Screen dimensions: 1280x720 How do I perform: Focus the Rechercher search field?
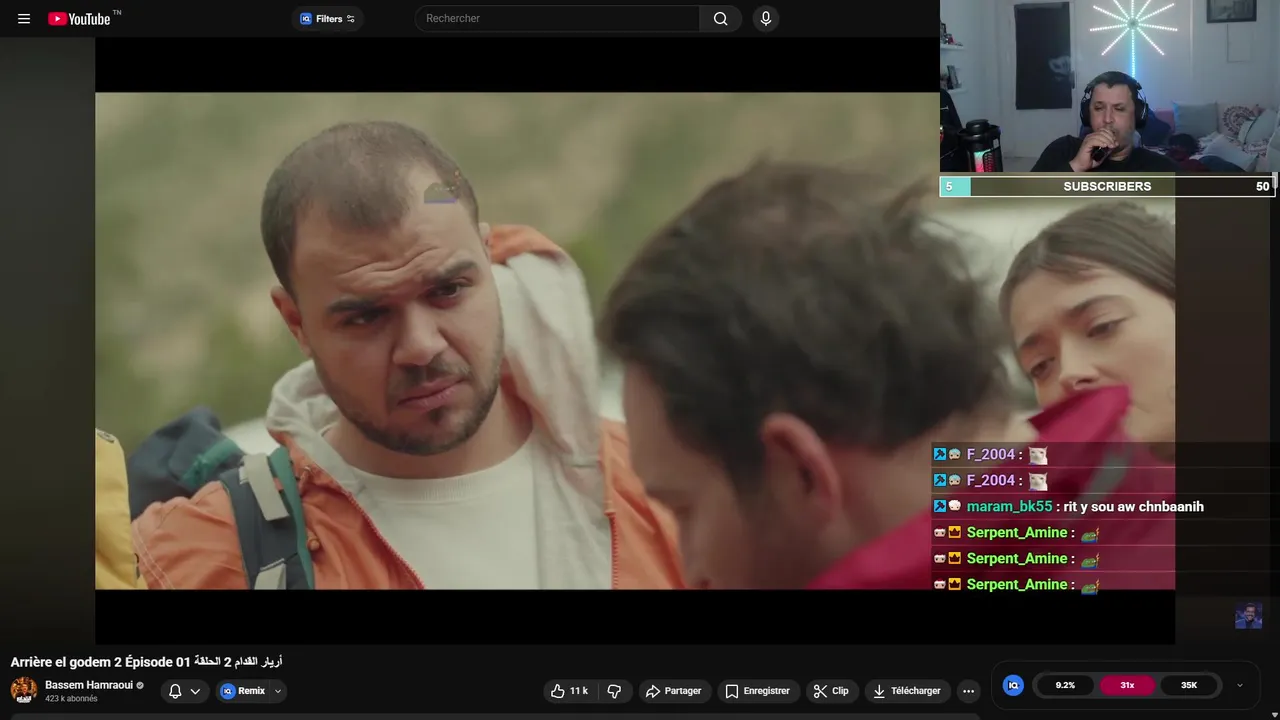[557, 18]
